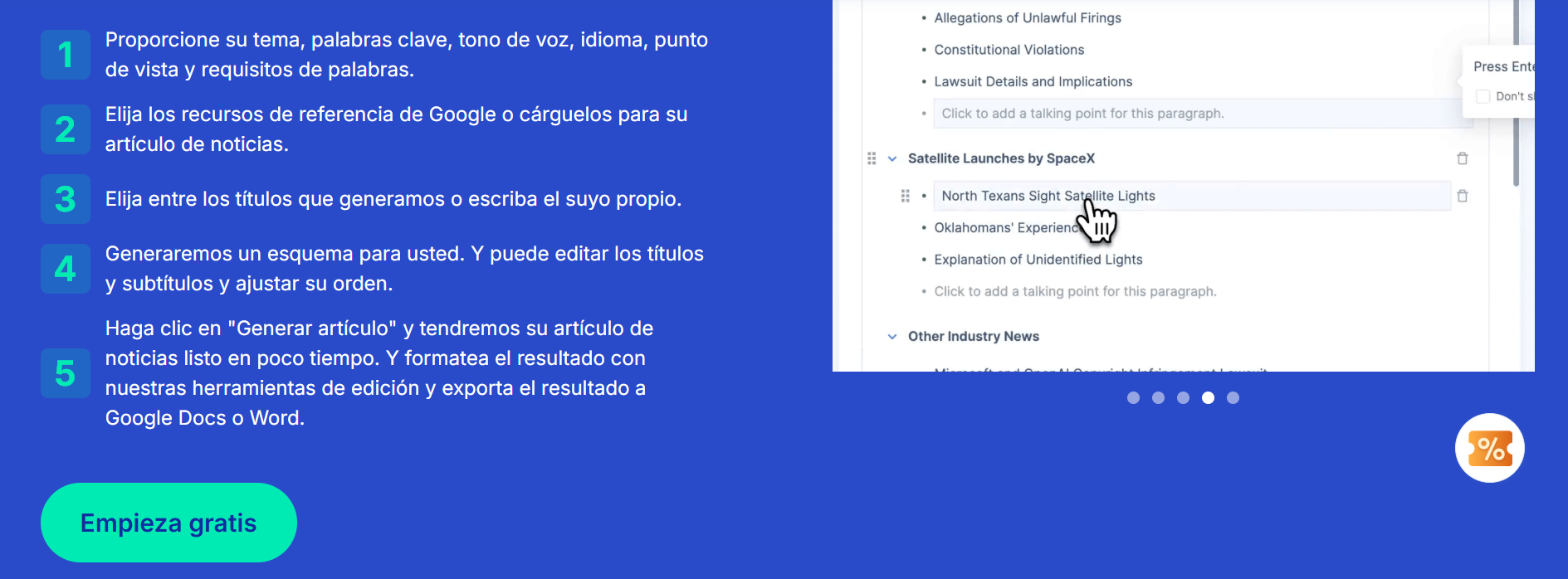Grab drag handle beside Satellite Launches heading
Image resolution: width=1568 pixels, height=579 pixels.
(872, 158)
